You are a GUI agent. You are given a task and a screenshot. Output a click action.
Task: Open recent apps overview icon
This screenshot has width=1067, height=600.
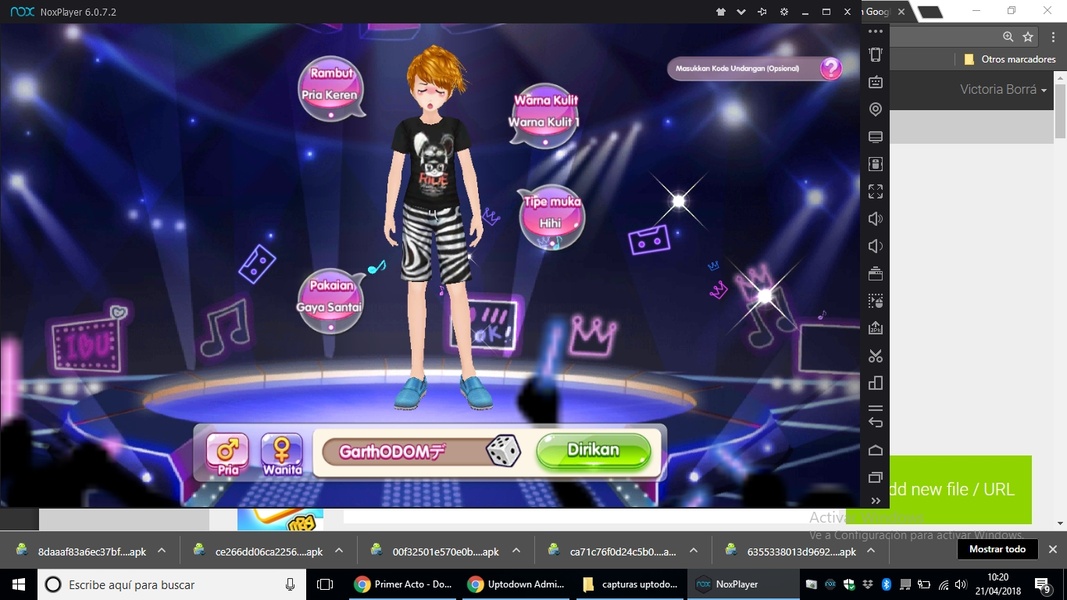tap(876, 477)
